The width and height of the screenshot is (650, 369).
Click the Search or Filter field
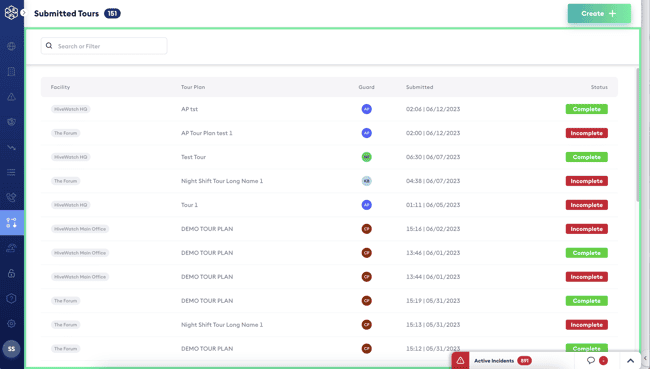(104, 46)
